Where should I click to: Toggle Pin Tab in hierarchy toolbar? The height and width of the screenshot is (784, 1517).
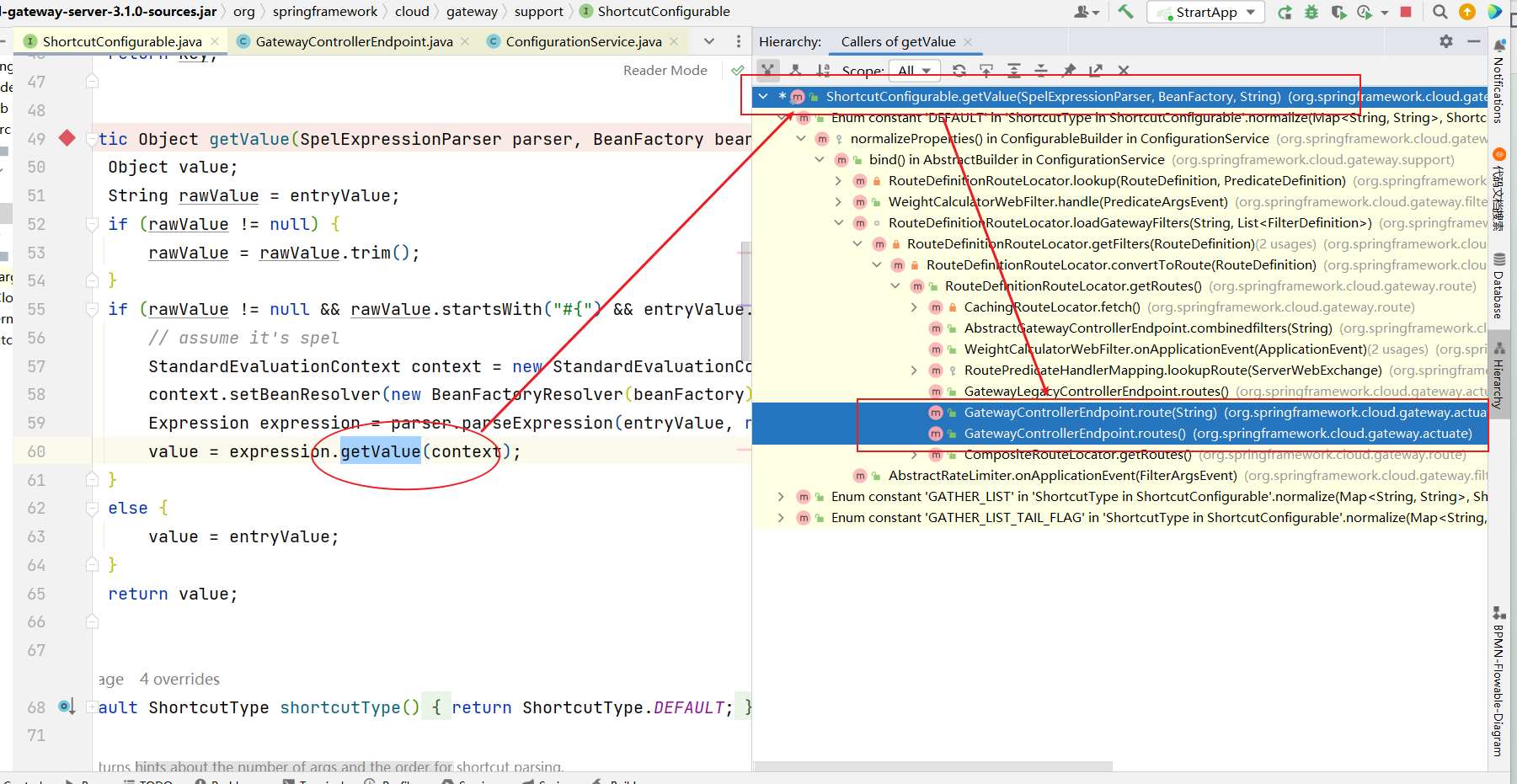(1069, 71)
